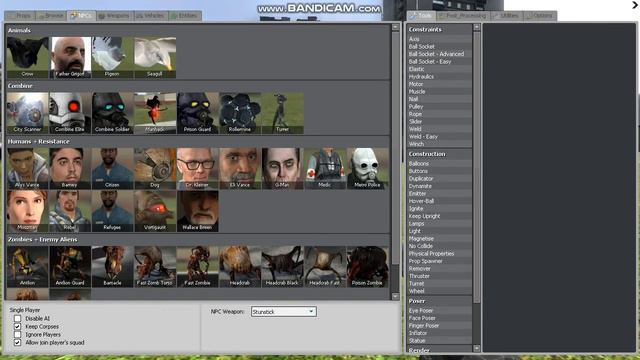
Task: Spawn the Seagull NPC
Action: pos(155,57)
